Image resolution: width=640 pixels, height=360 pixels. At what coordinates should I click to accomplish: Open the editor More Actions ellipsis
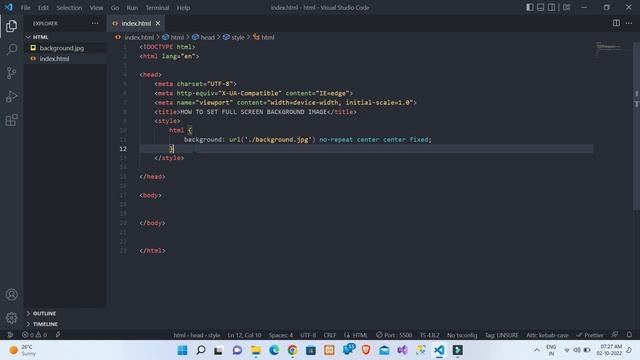click(x=629, y=23)
